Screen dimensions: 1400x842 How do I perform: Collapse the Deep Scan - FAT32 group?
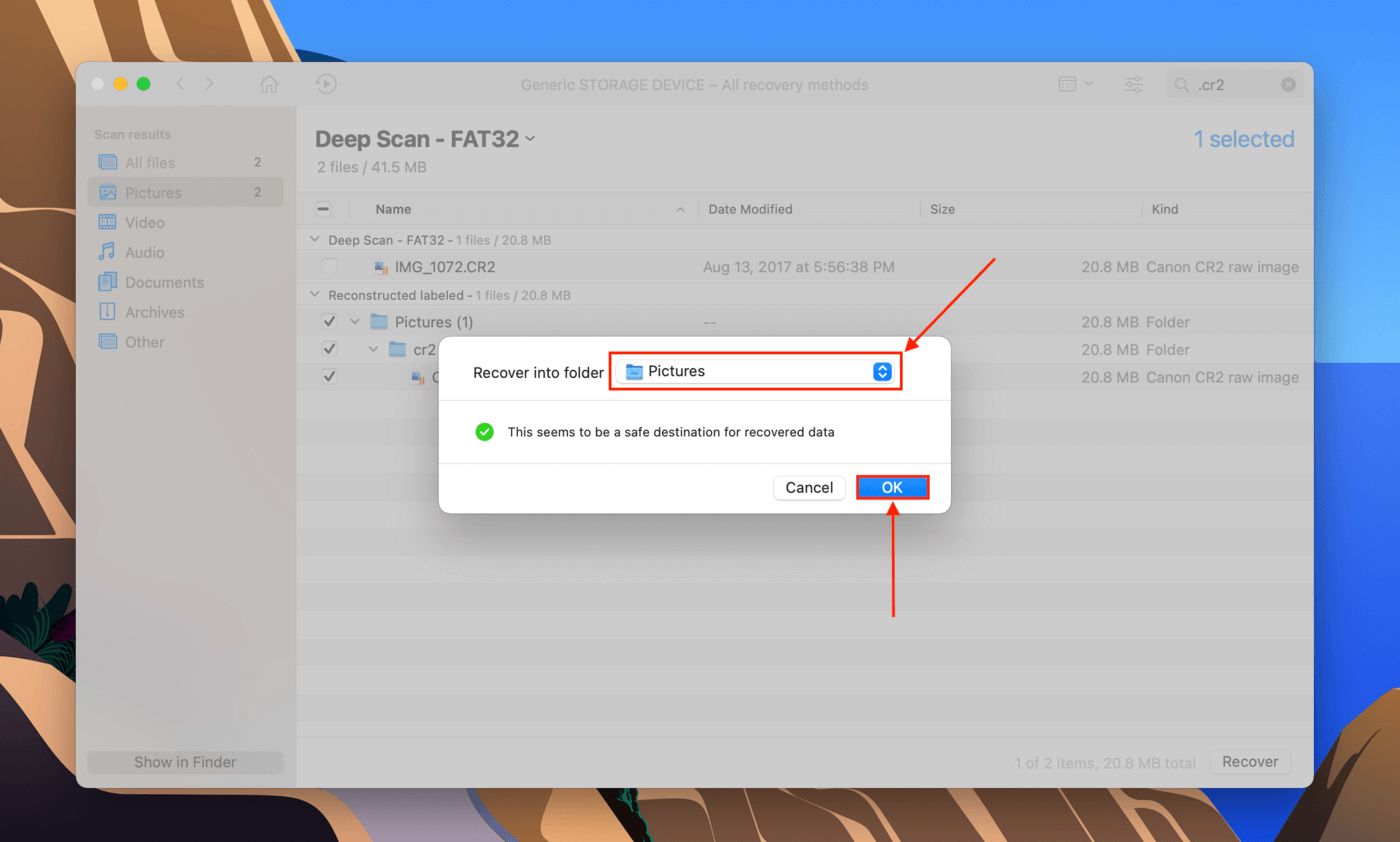pos(316,240)
